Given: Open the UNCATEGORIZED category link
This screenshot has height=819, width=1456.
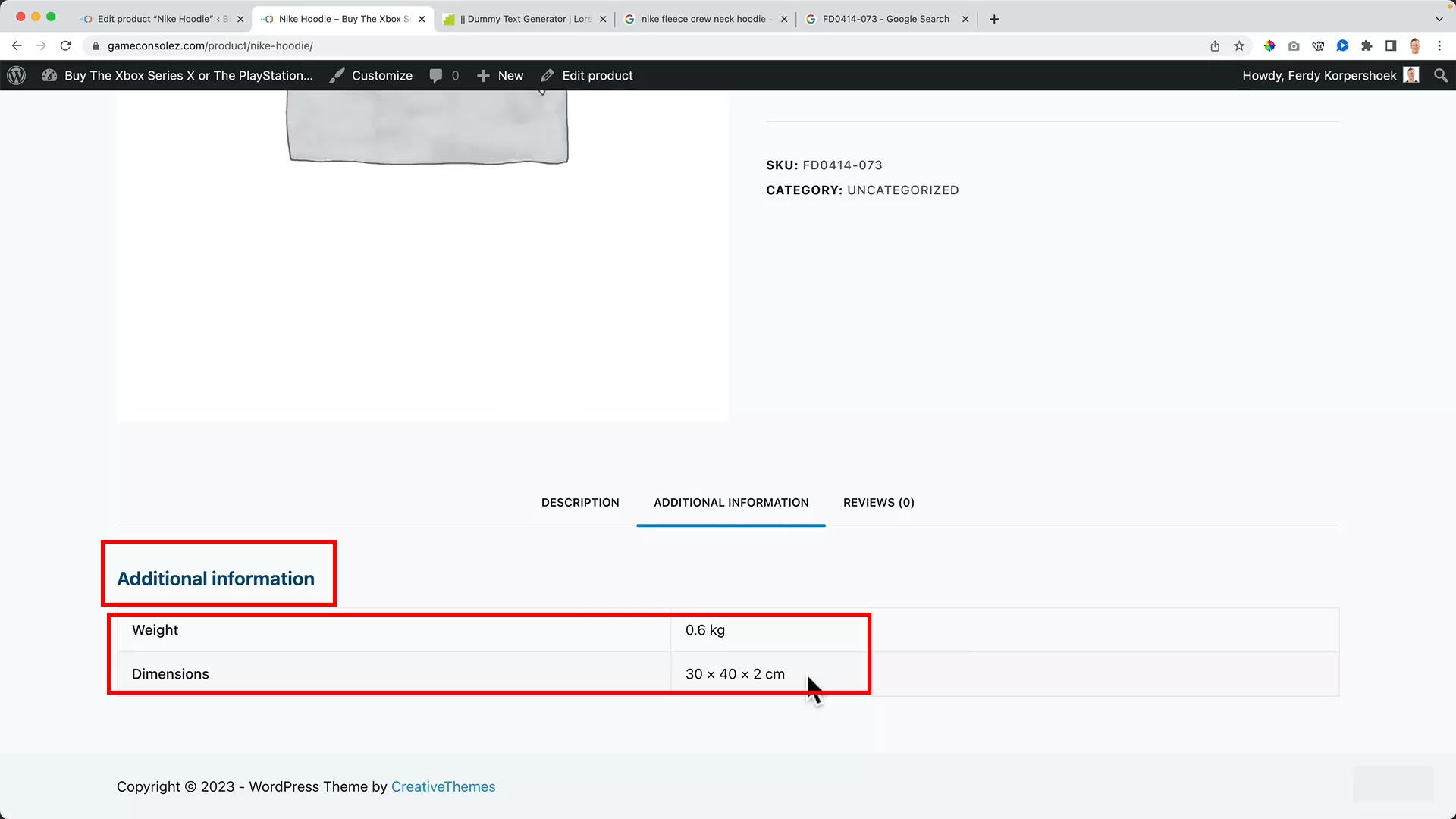Looking at the screenshot, I should 903,190.
